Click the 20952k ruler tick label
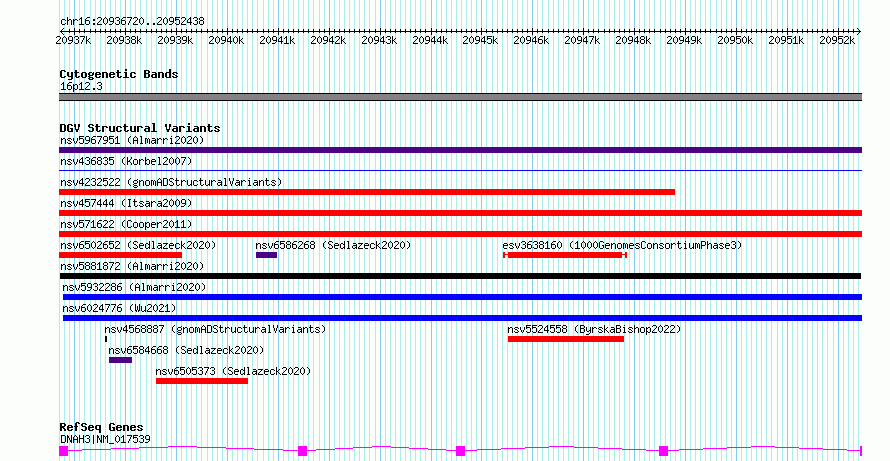This screenshot has height=461, width=890. click(837, 40)
